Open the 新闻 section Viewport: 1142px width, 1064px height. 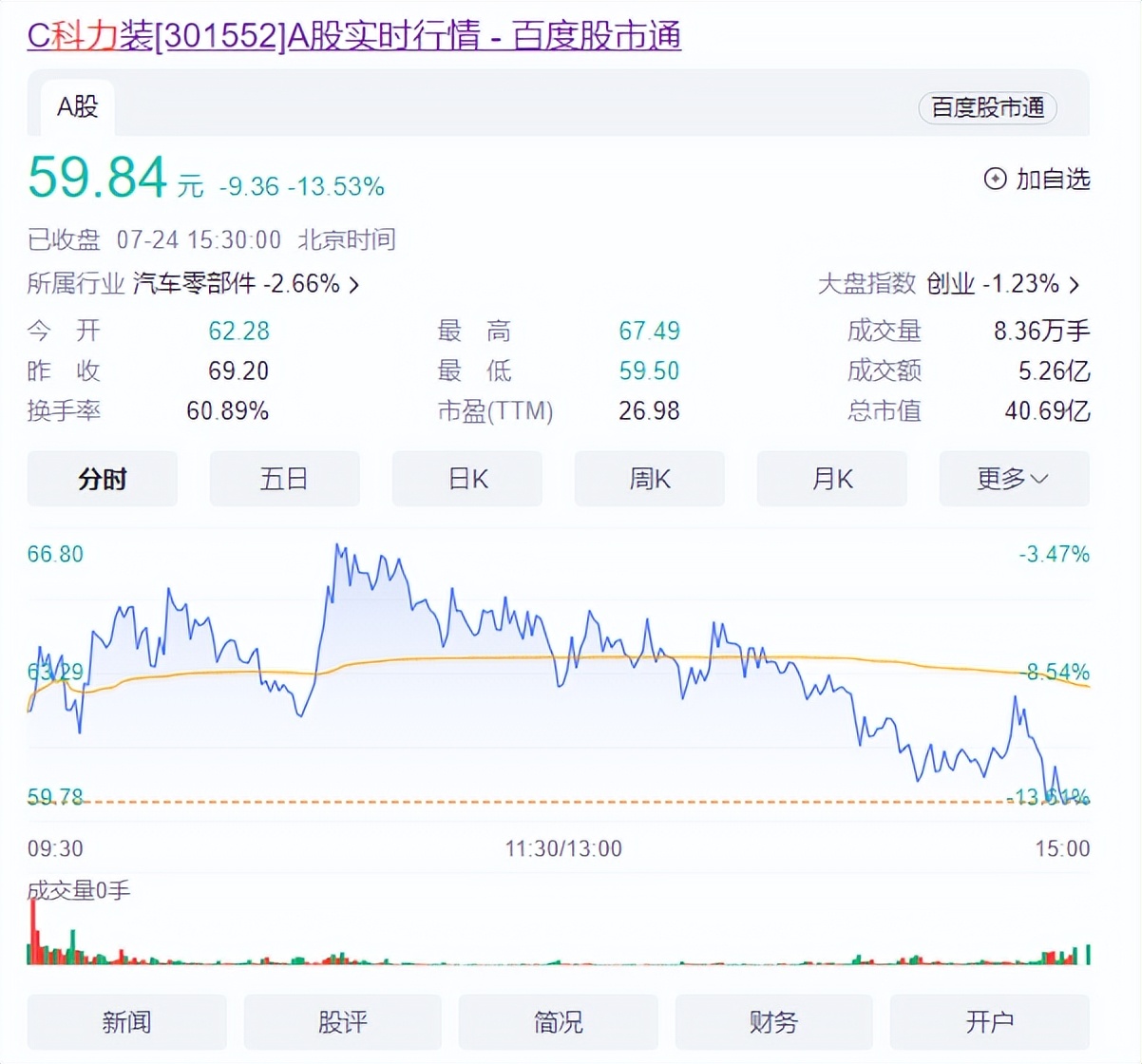[x=126, y=1022]
